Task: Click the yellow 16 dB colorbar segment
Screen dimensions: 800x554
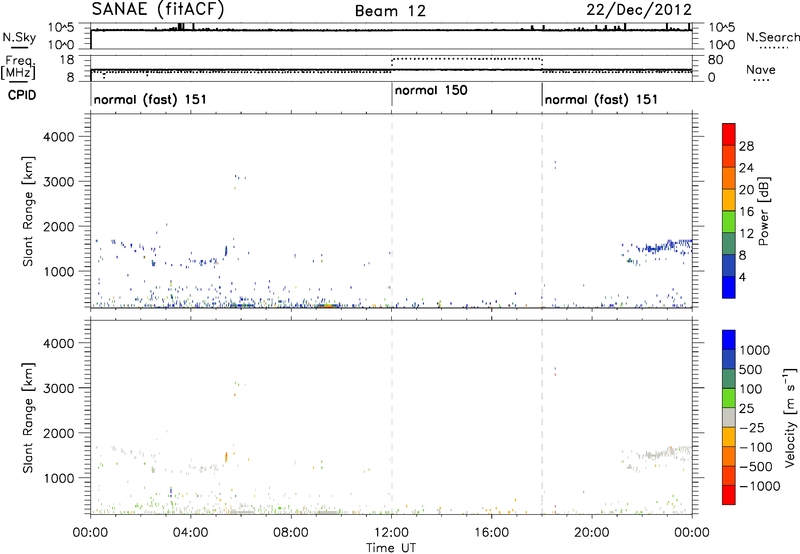Action: point(729,199)
